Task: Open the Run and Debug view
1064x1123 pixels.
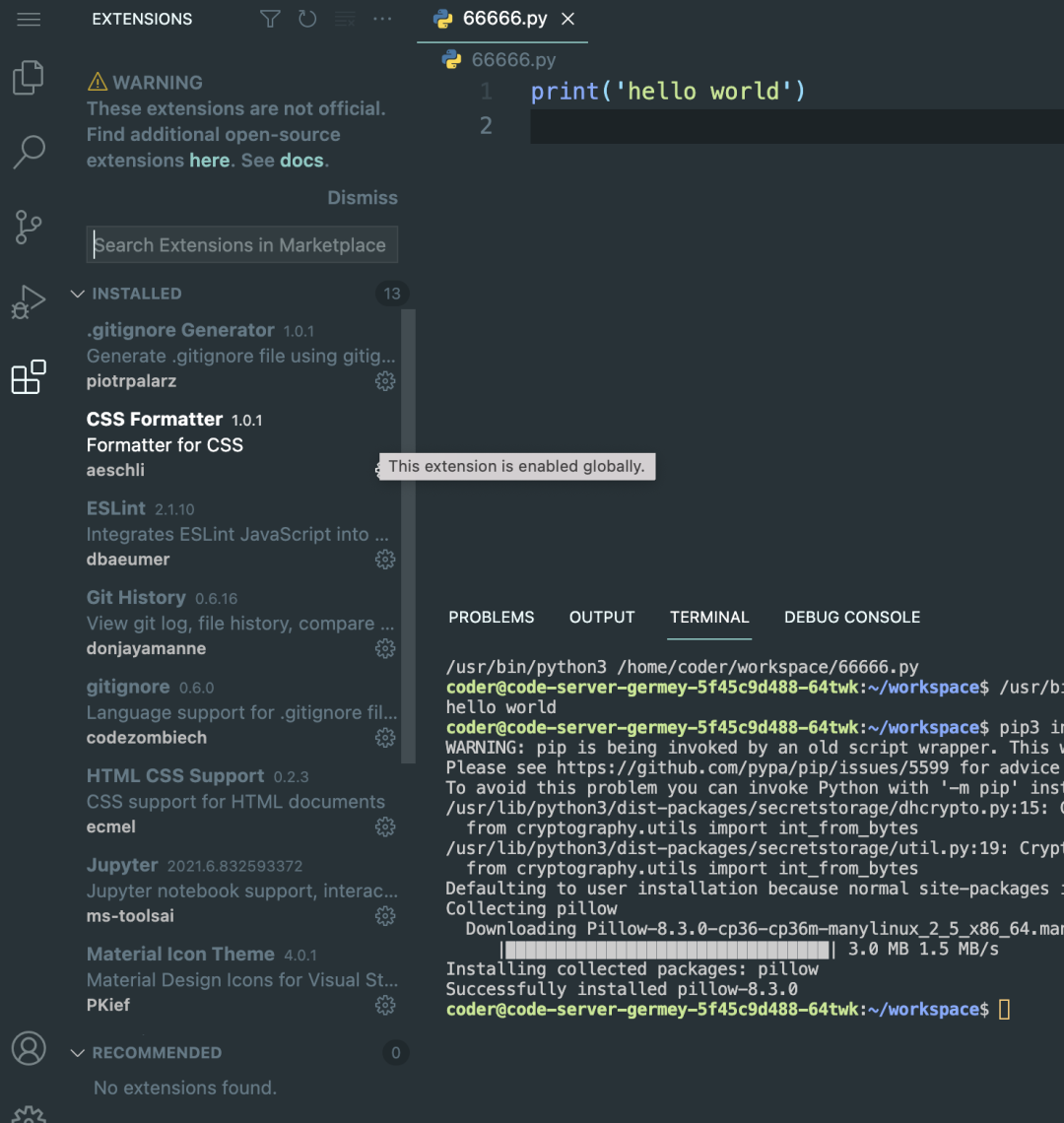Action: pyautogui.click(x=29, y=301)
